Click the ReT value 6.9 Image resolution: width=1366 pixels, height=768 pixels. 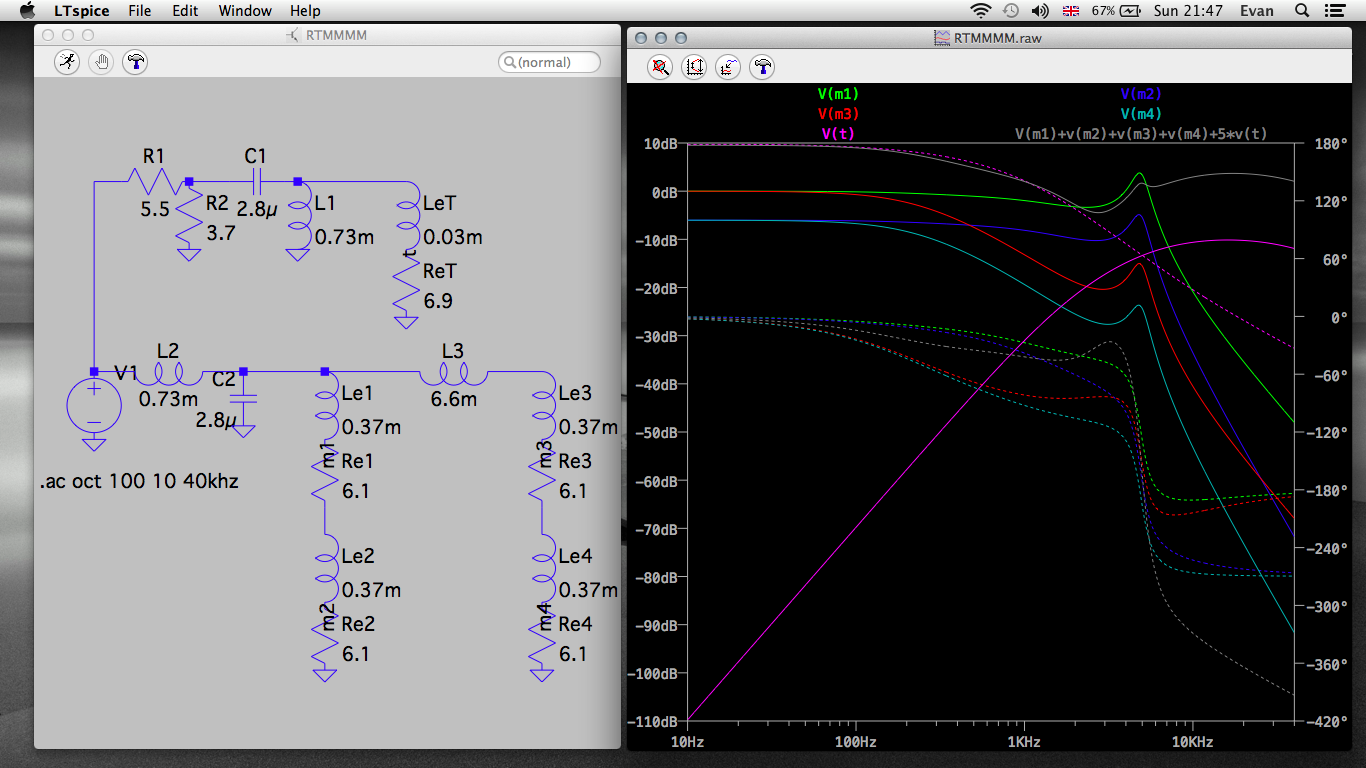coord(437,301)
